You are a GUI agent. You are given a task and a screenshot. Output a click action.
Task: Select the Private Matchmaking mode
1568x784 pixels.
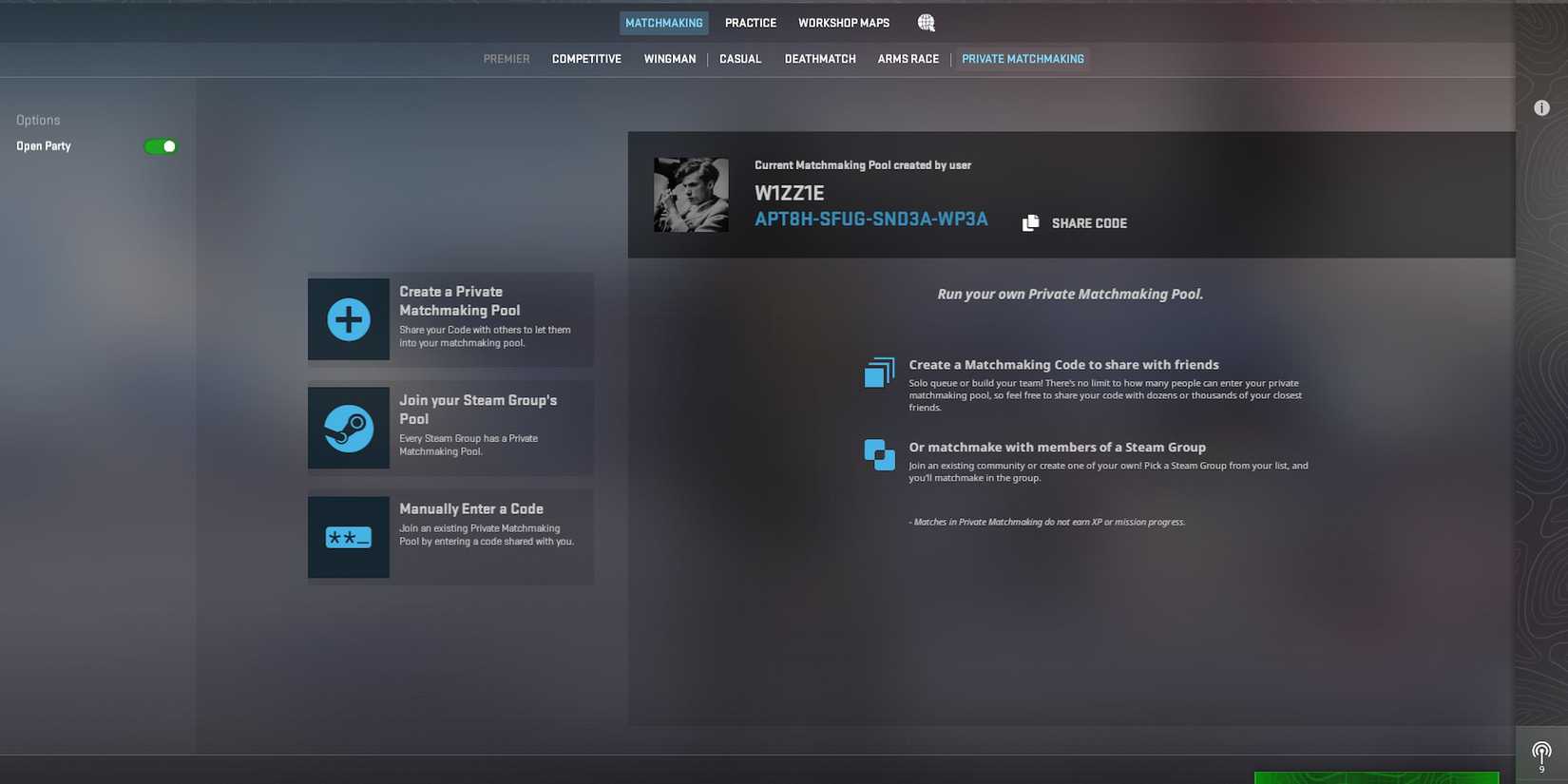[x=1023, y=59]
